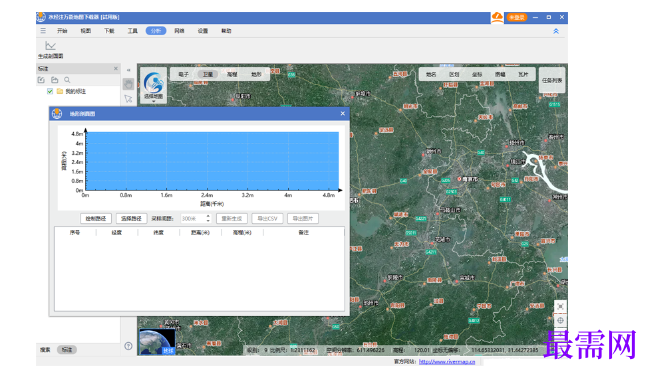Image resolution: width=655 pixels, height=376 pixels.
Task: Collapse the left panel arrow
Action: pos(128,70)
